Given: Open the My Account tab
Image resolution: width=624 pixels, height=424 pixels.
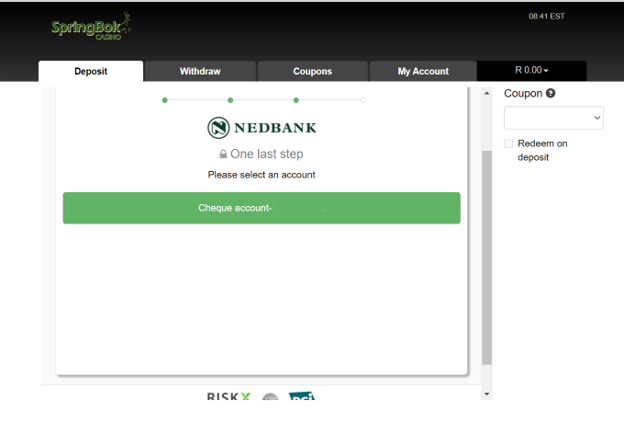Looking at the screenshot, I should 423,71.
